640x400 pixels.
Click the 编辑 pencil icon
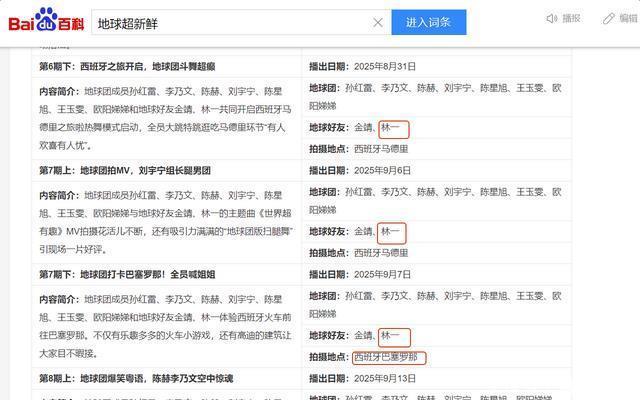click(609, 19)
